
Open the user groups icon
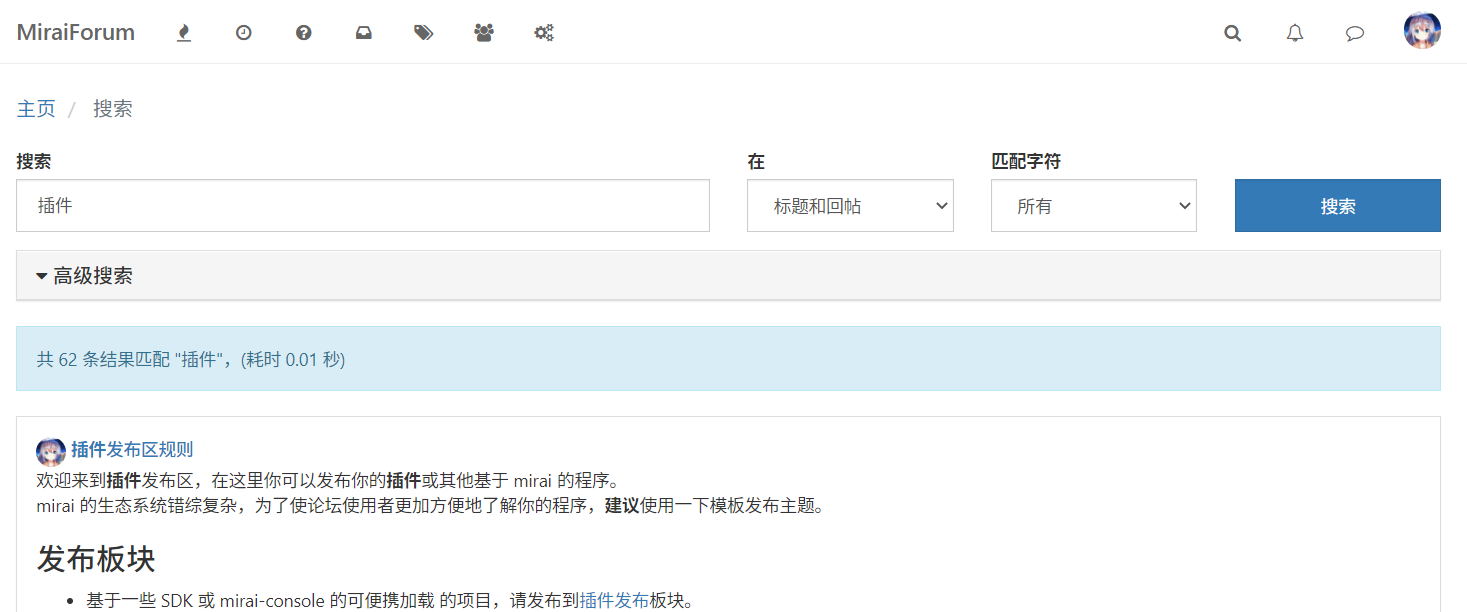pos(484,33)
